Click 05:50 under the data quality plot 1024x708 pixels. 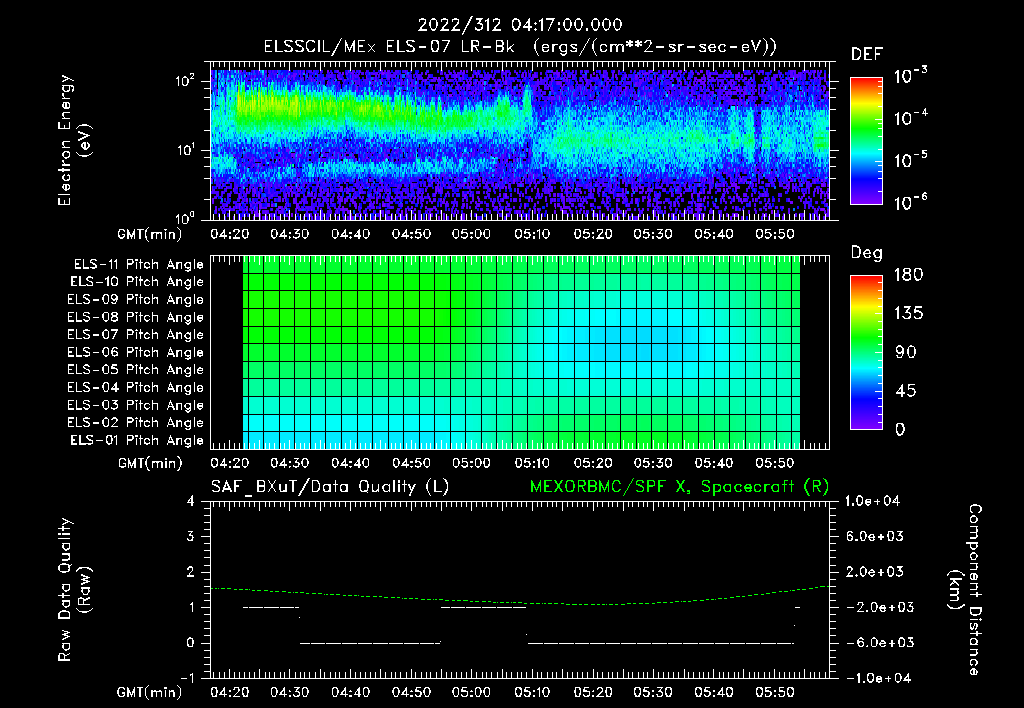pos(775,692)
